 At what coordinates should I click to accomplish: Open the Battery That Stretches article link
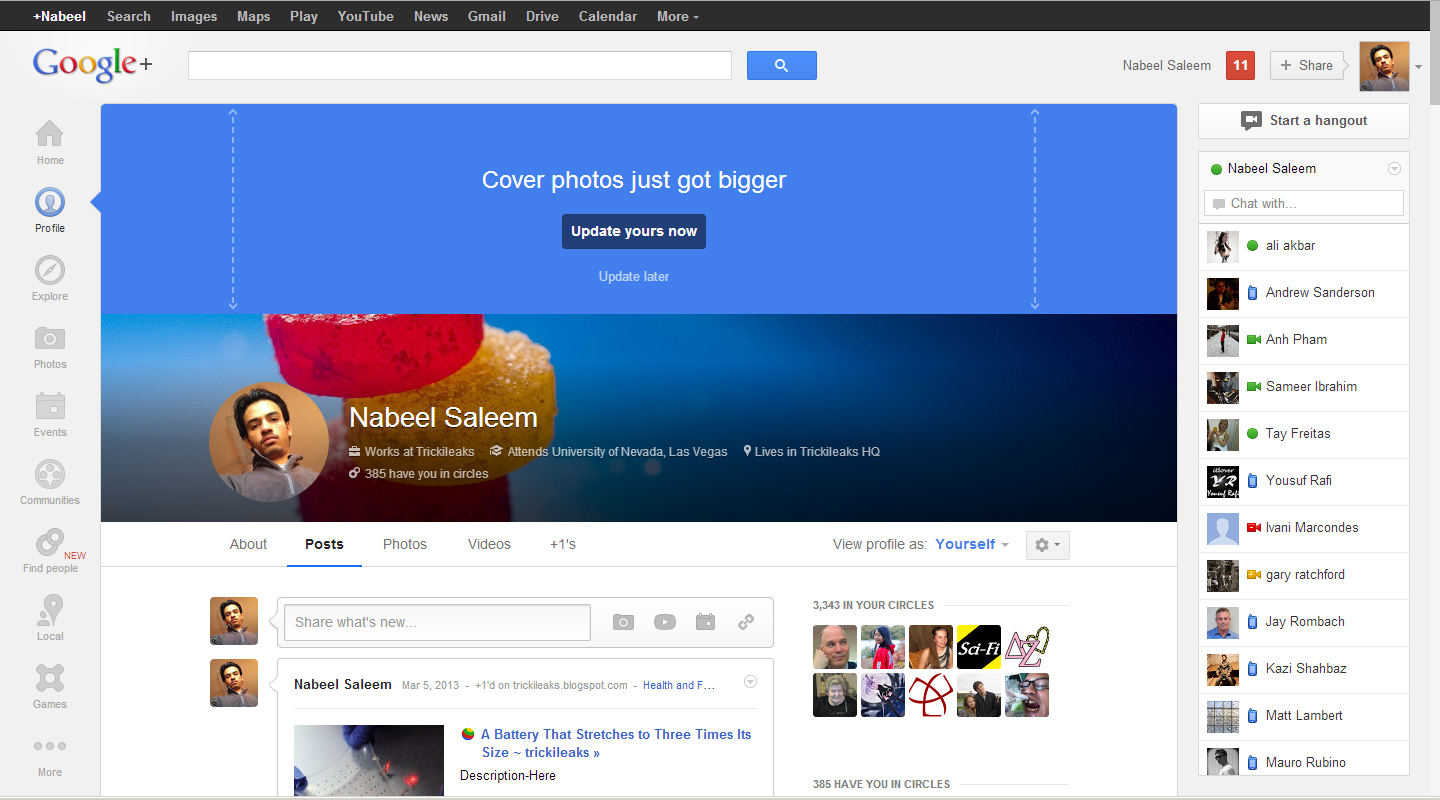616,744
